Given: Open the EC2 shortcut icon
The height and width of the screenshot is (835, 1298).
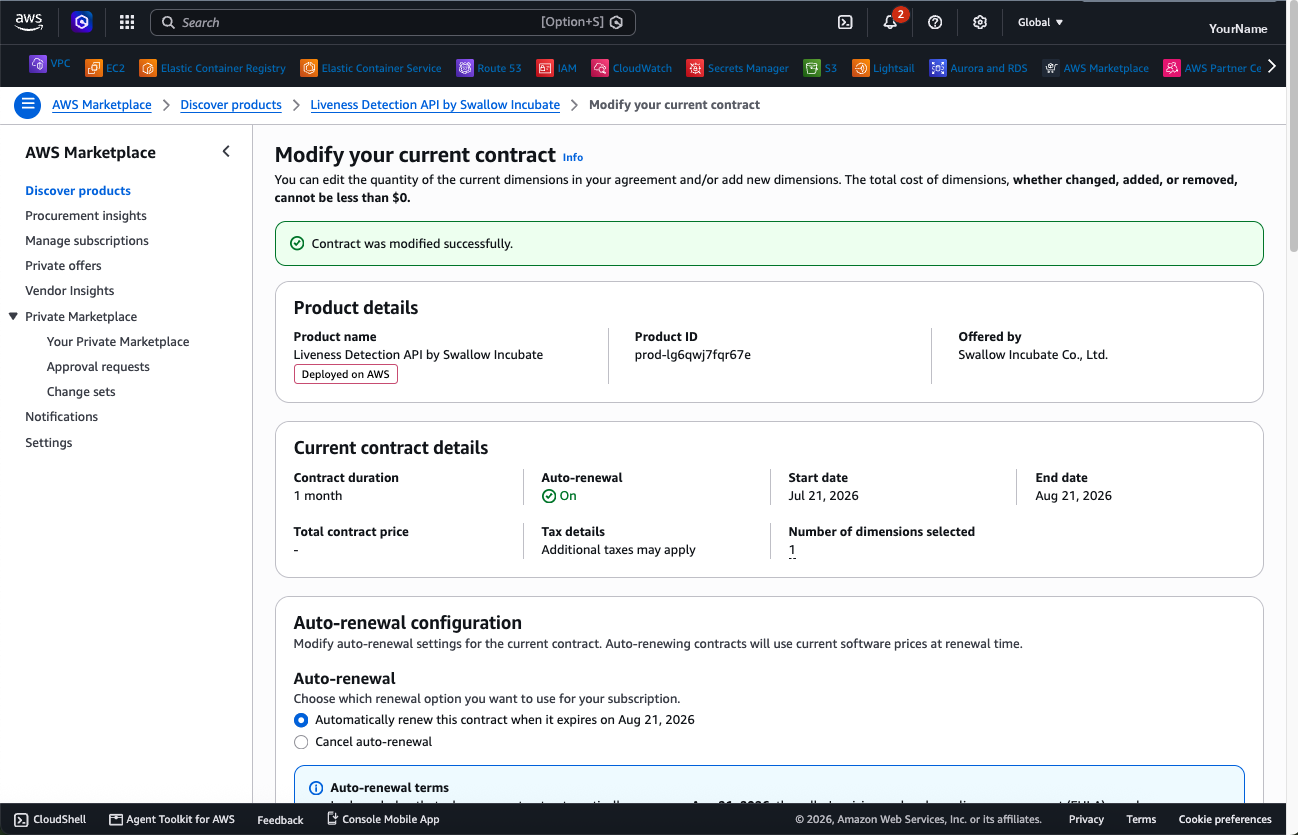Looking at the screenshot, I should click(94, 68).
